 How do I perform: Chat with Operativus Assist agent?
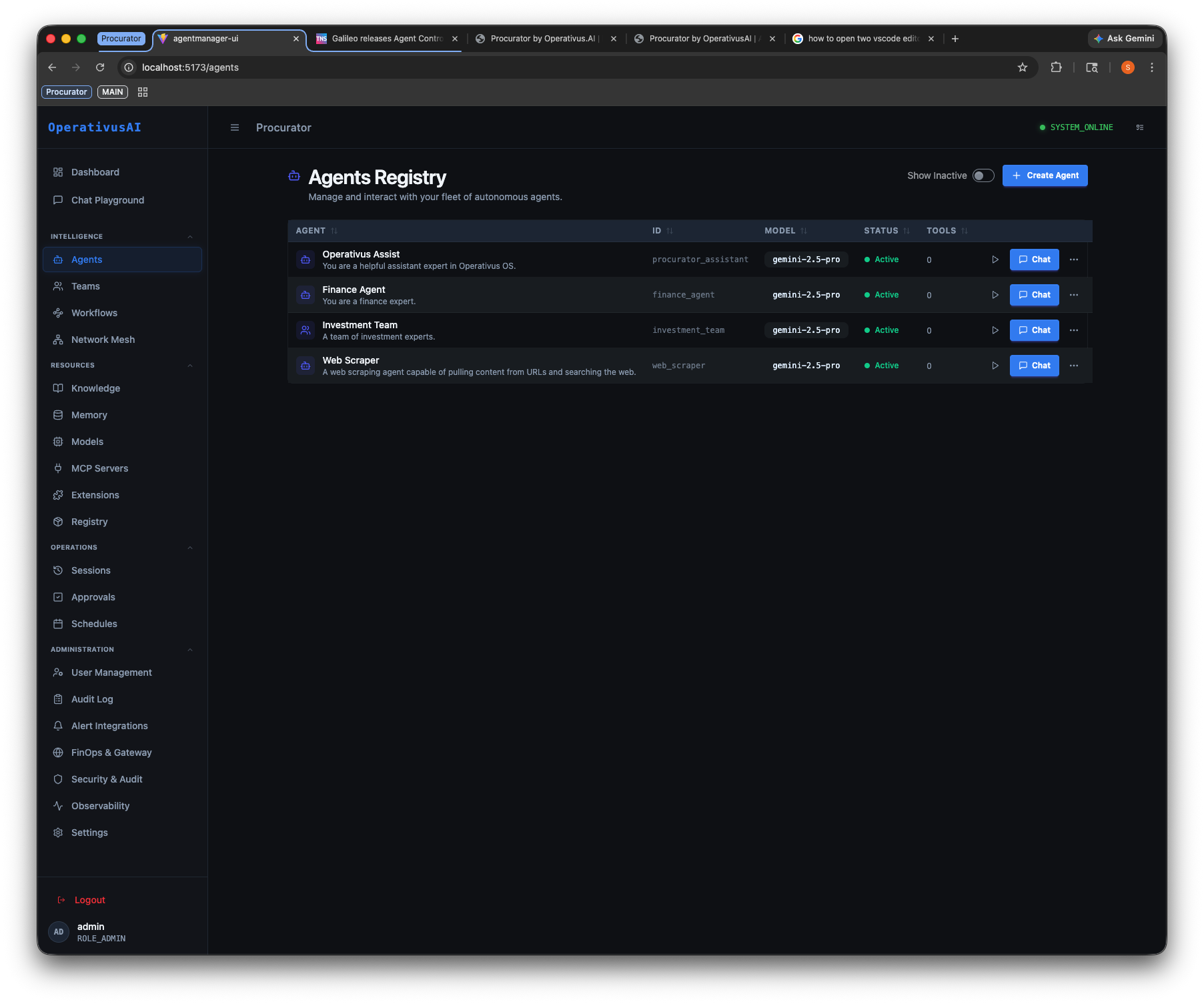pyautogui.click(x=1034, y=260)
